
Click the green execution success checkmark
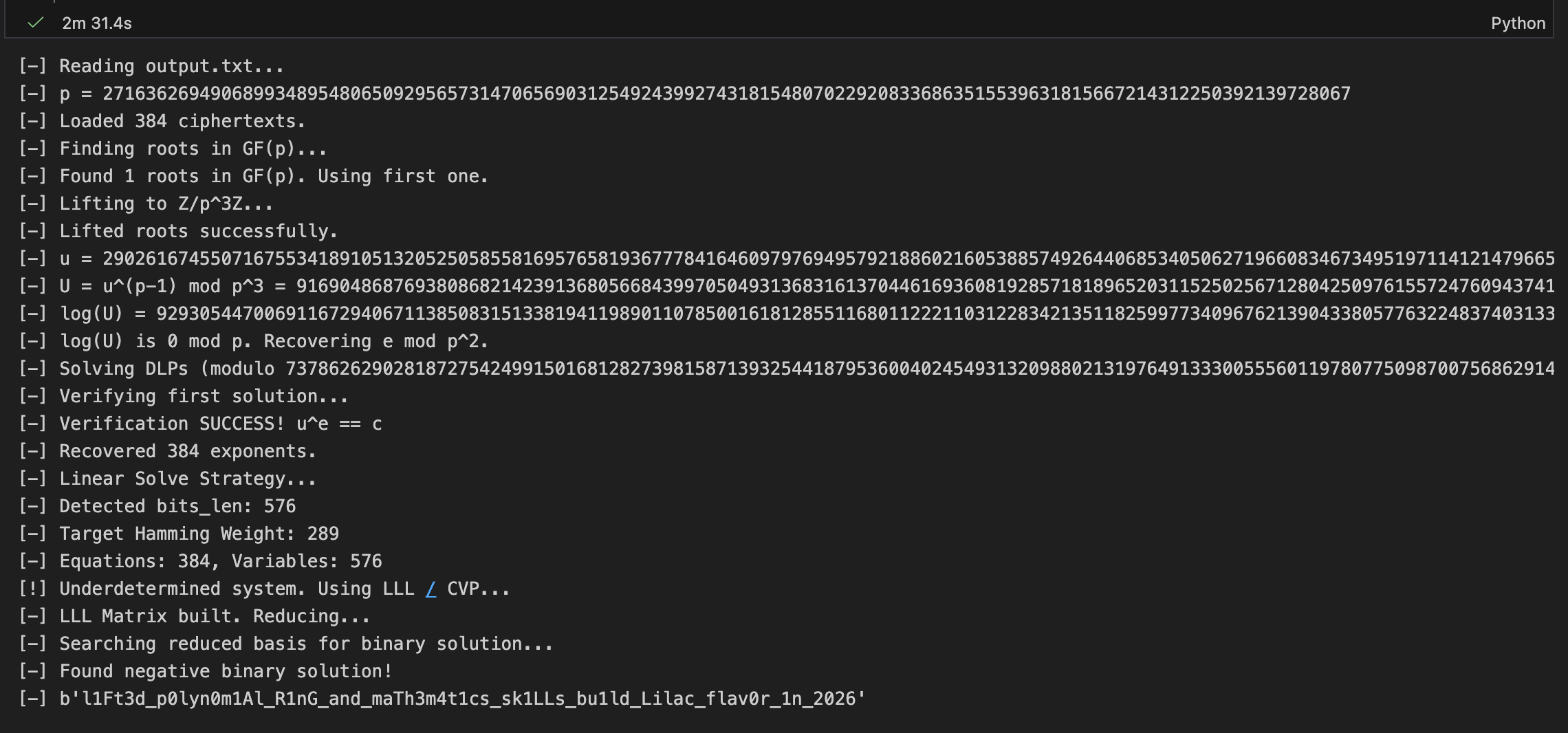35,23
